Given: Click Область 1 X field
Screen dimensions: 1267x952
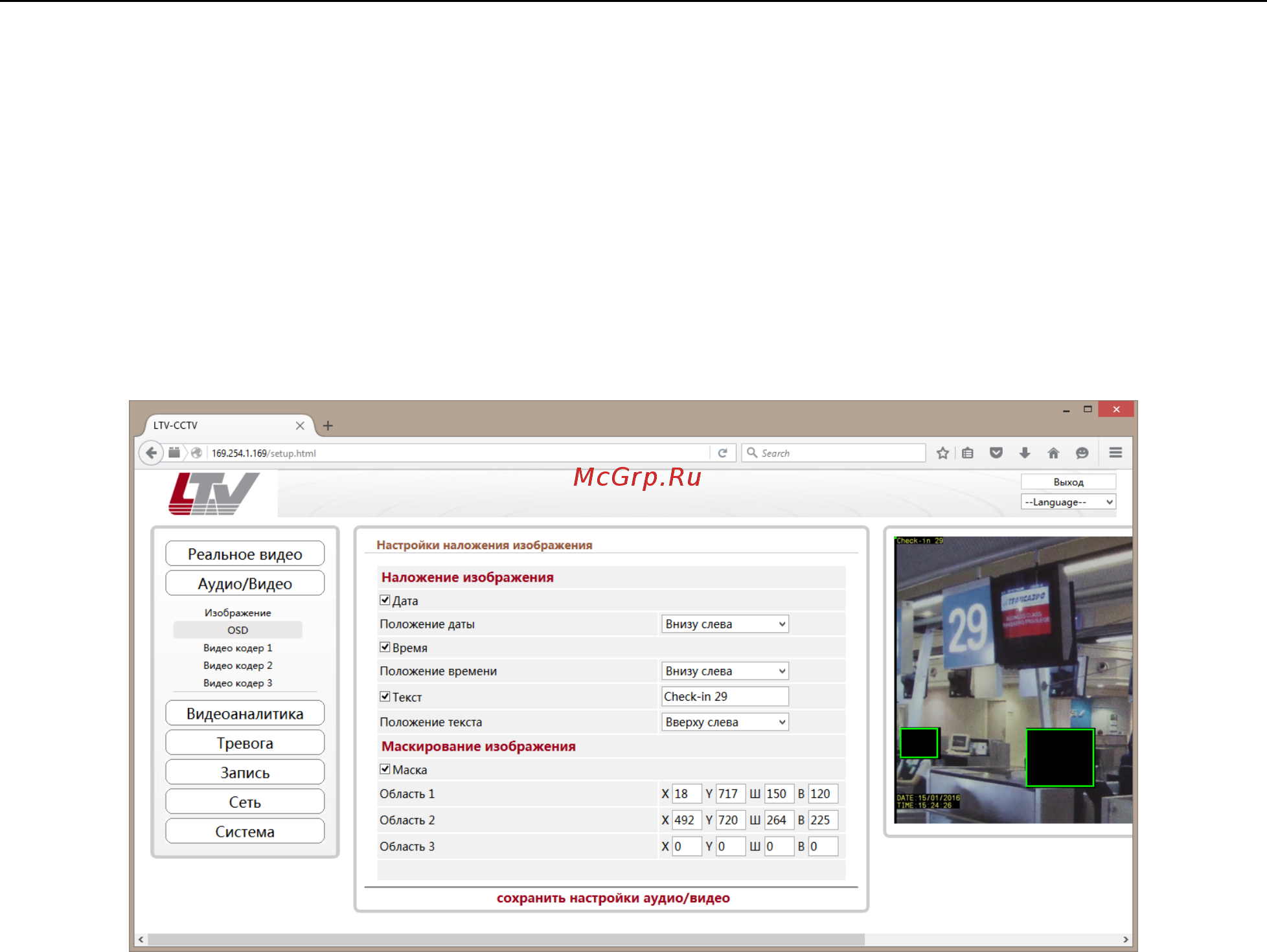Looking at the screenshot, I should click(x=687, y=793).
